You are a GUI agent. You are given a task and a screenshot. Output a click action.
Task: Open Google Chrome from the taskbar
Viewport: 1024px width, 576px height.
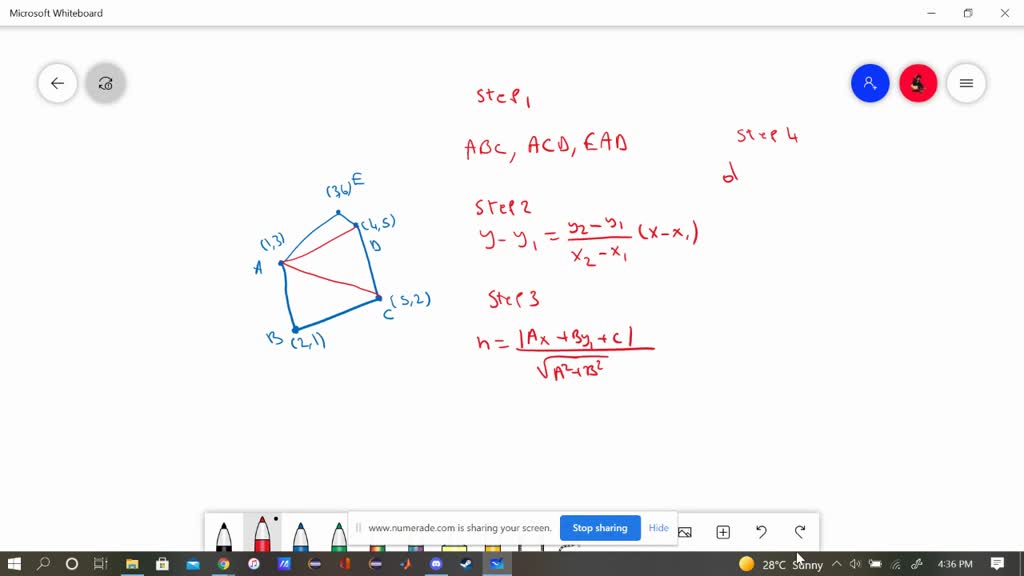pos(222,564)
